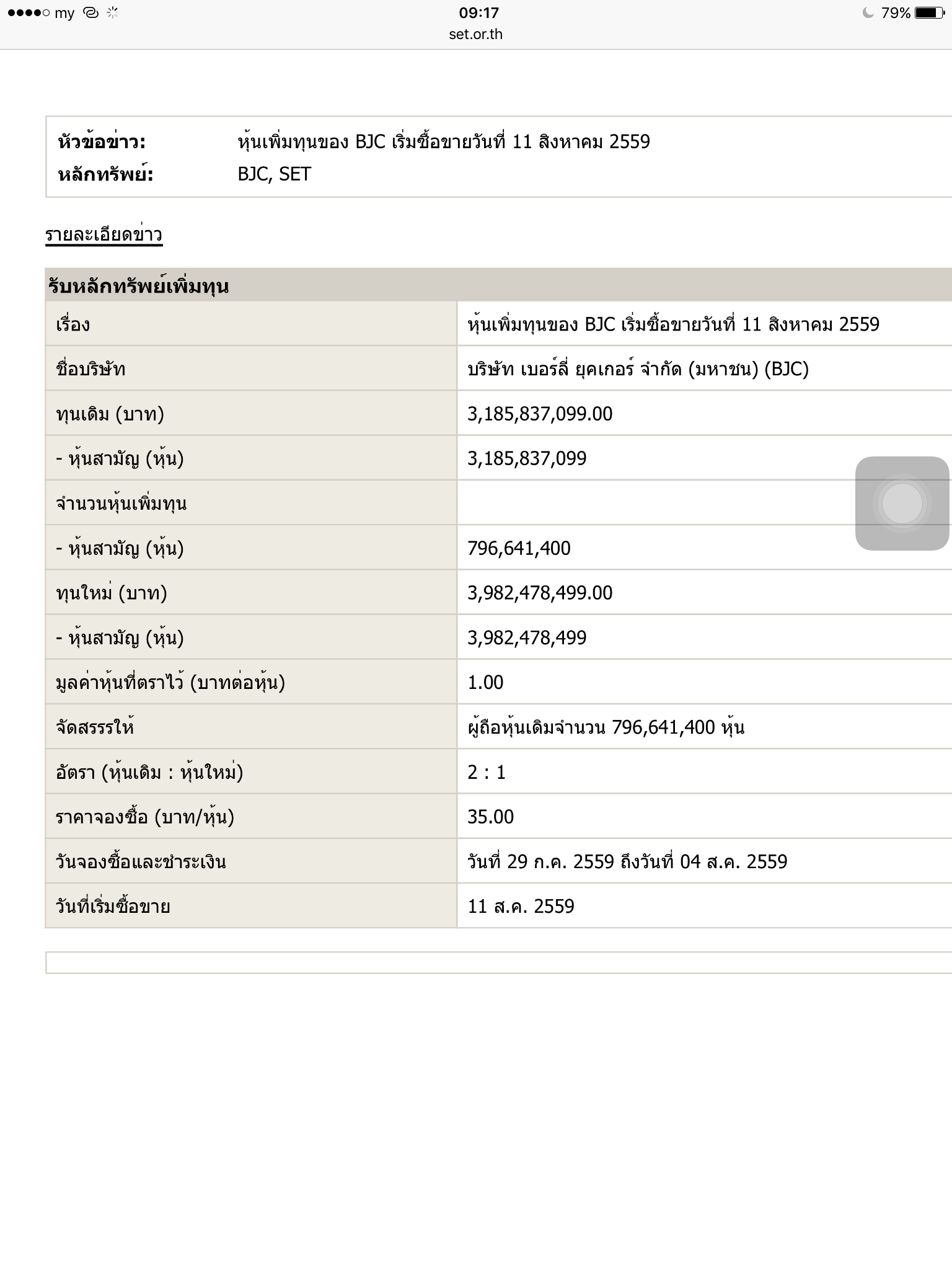Select the มูลค่าหุ้นที่ตราไว้ label
This screenshot has width=952, height=1270.
click(x=170, y=682)
